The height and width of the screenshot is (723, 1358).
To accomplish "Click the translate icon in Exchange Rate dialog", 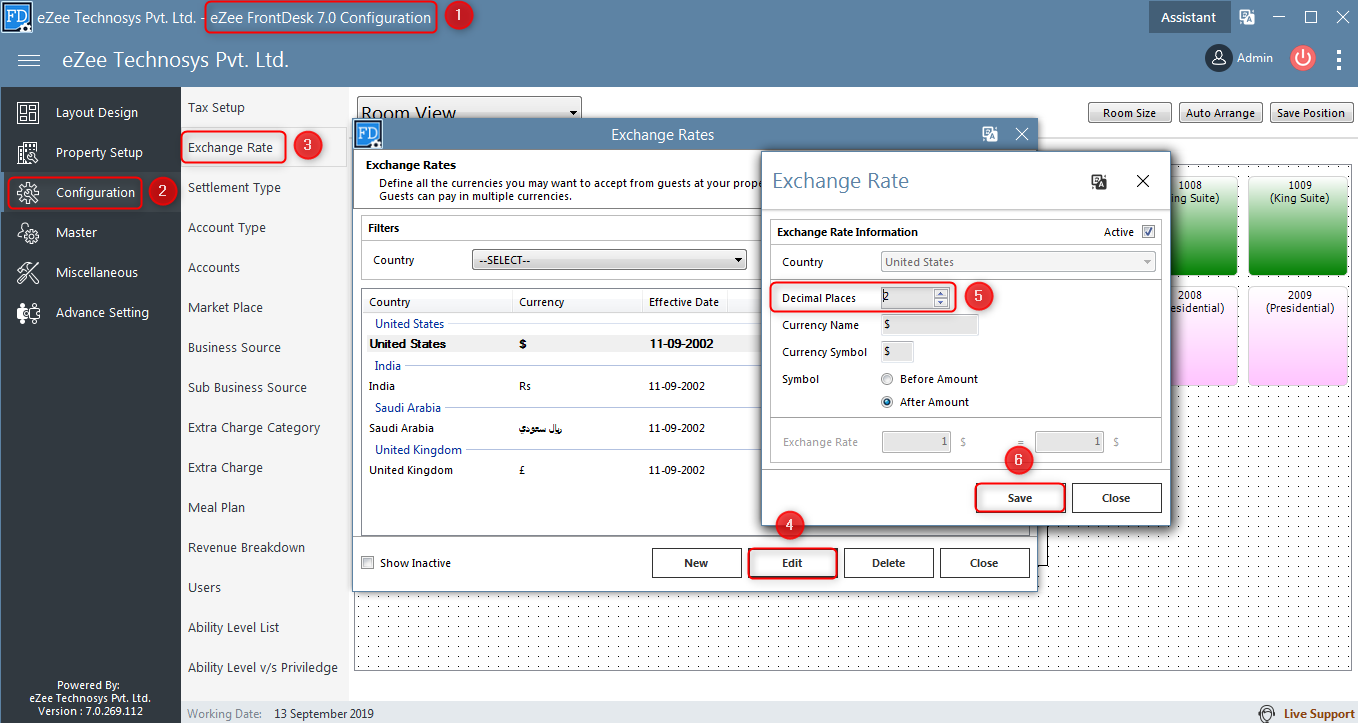I will click(x=1098, y=181).
